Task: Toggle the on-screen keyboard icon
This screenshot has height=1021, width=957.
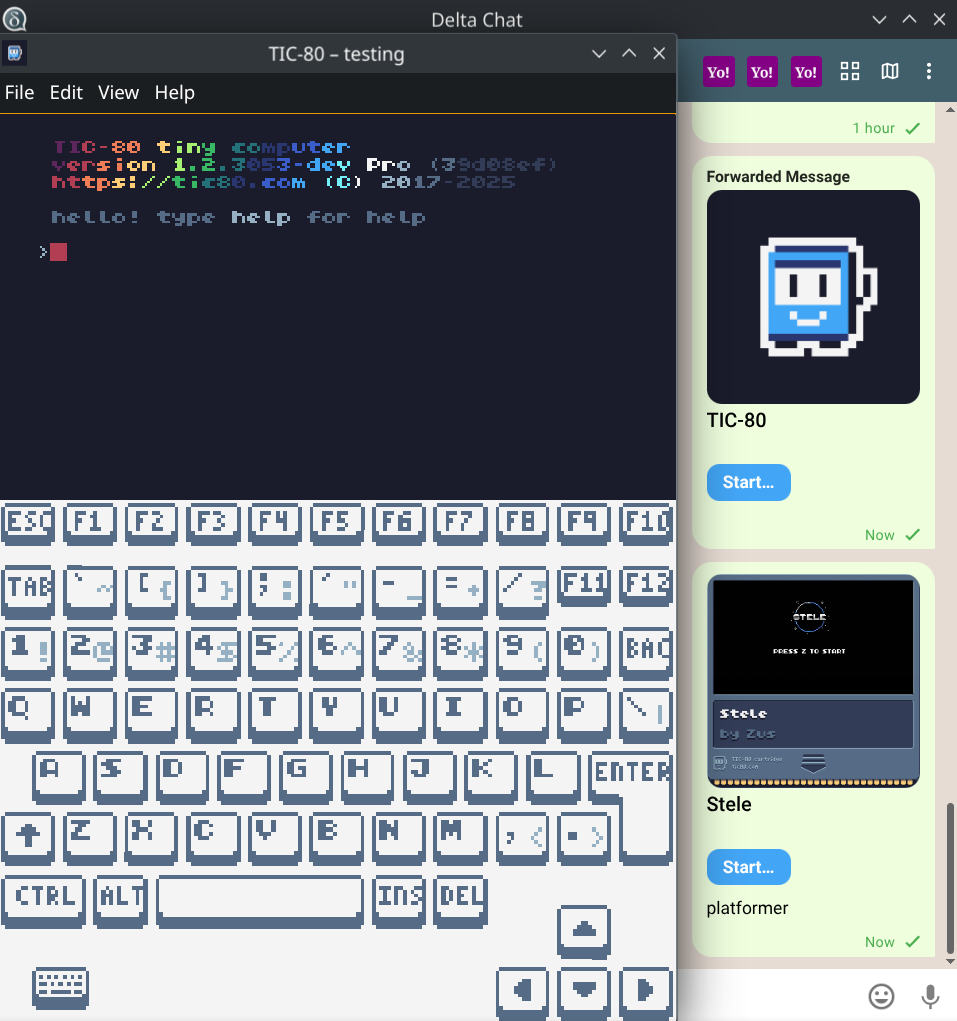Action: point(61,988)
